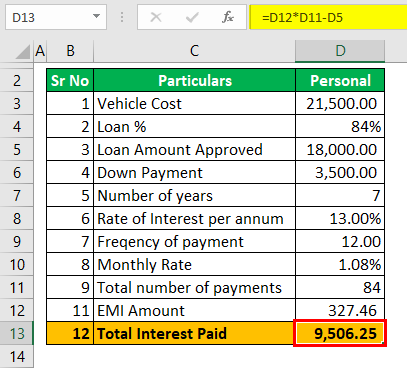Viewport: 407px width, 368px height.
Task: Open the Insert Function fx icon
Action: [x=228, y=17]
